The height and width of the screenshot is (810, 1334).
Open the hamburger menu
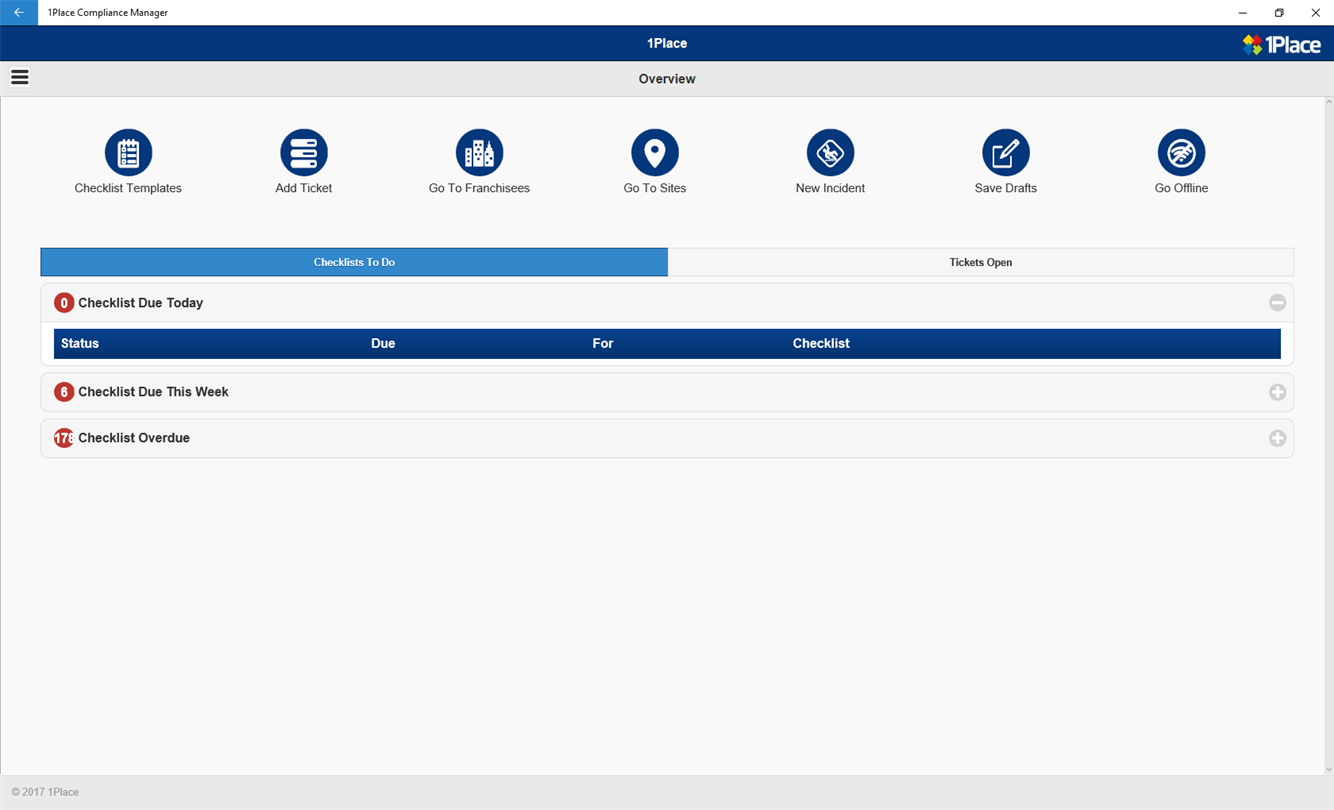coord(19,77)
